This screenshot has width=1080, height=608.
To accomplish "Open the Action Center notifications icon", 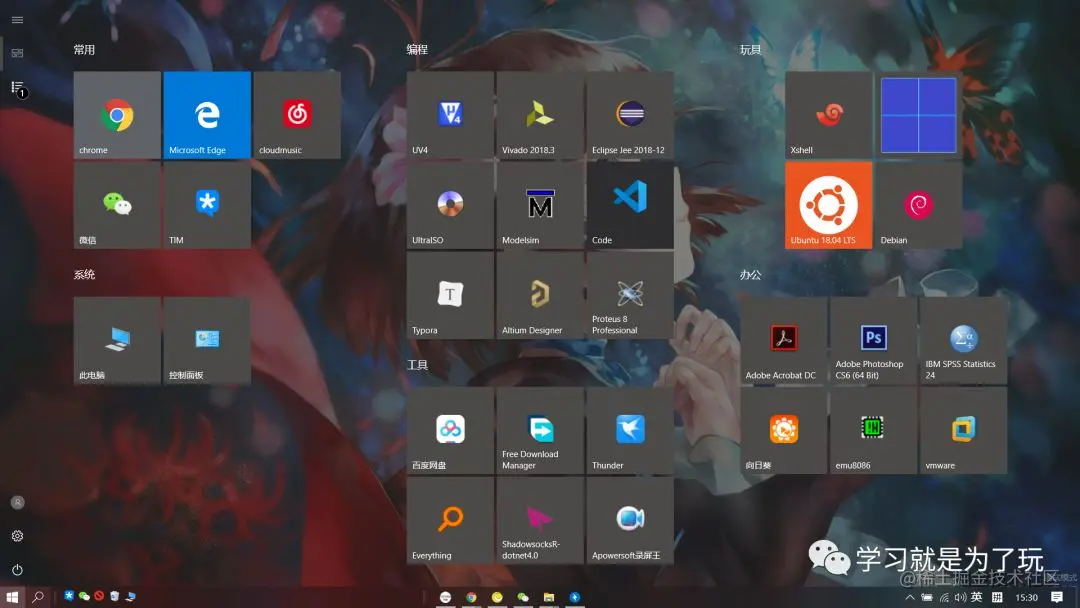I will (1057, 598).
